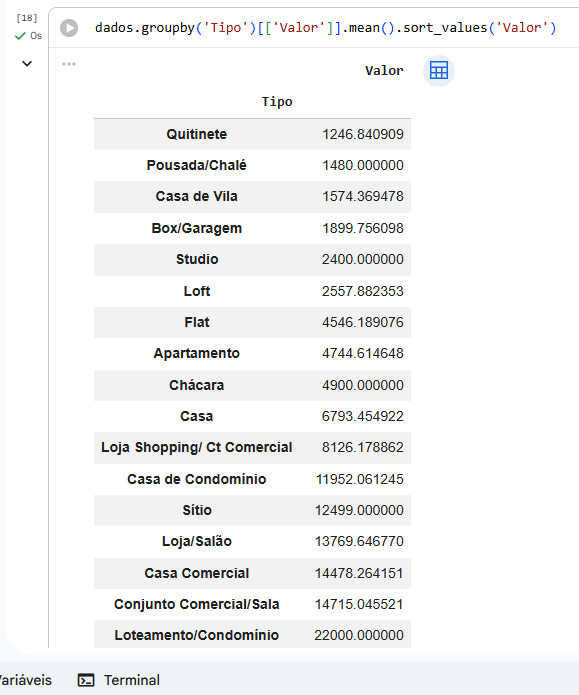Select the value 4744.614648
This screenshot has height=695, width=579.
(x=363, y=353)
